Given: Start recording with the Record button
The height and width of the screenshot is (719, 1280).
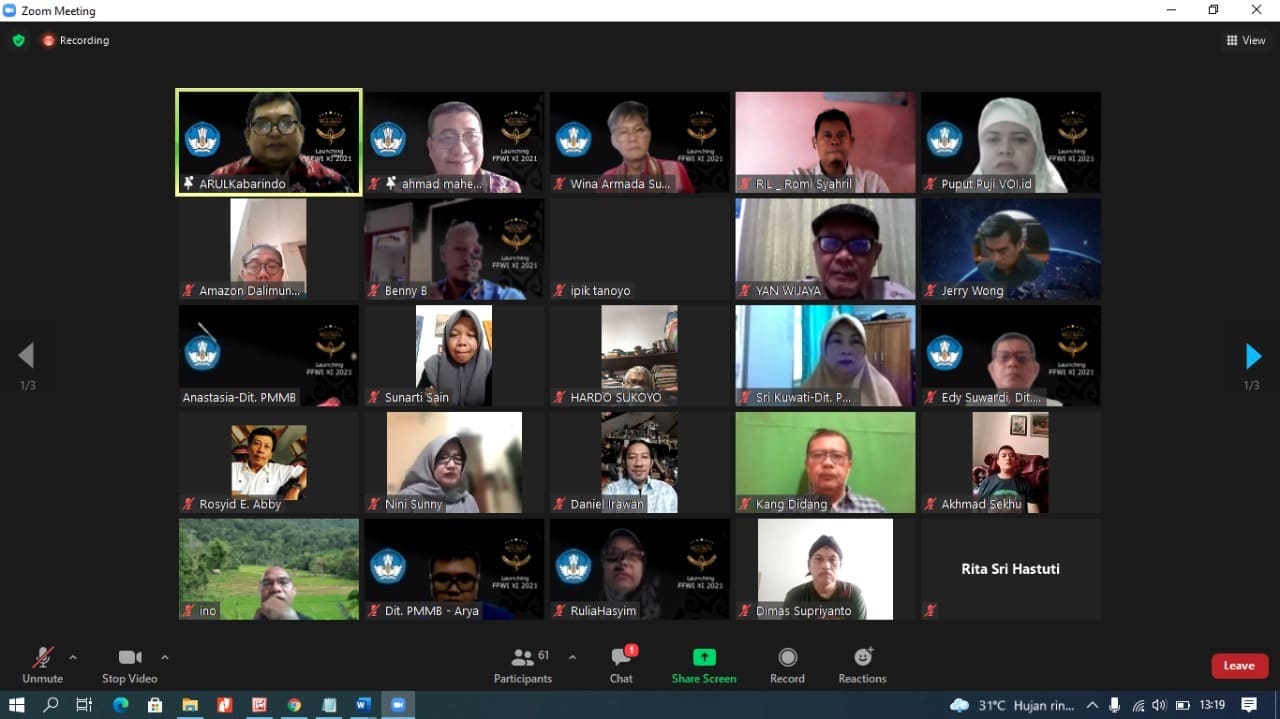Looking at the screenshot, I should 787,664.
